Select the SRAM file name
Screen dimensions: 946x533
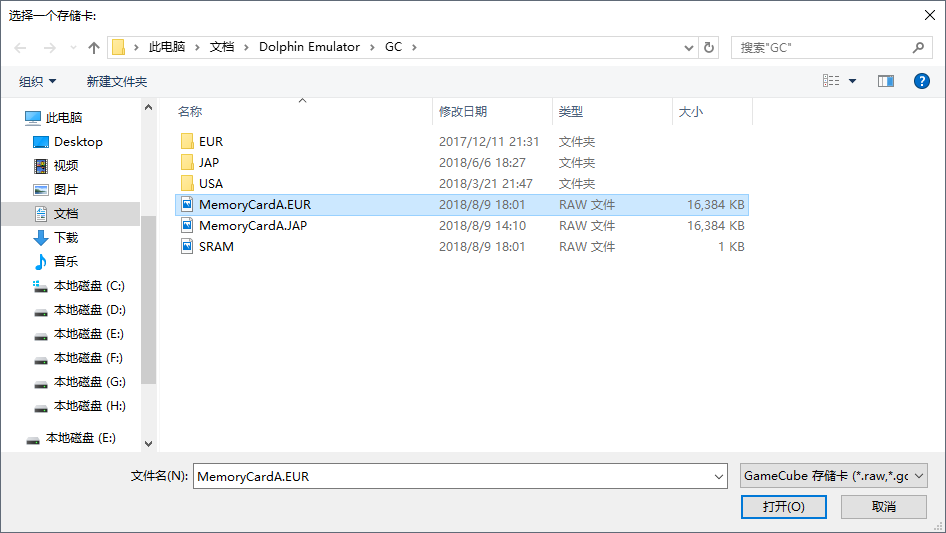(x=216, y=246)
